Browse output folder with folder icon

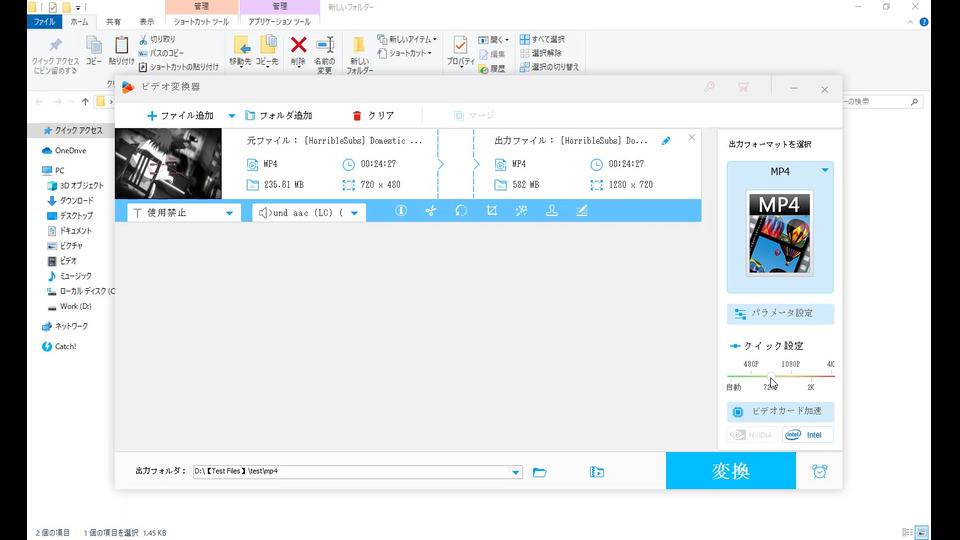[540, 472]
